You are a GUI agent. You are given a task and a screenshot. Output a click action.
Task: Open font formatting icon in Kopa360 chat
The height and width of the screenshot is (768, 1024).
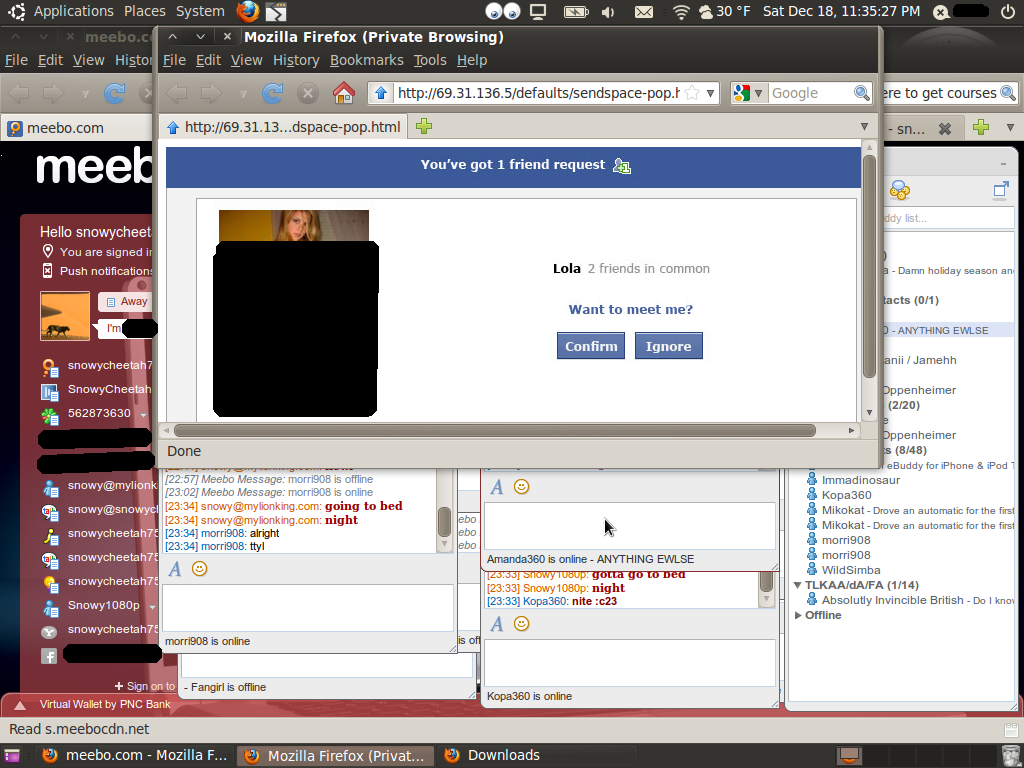(x=496, y=624)
